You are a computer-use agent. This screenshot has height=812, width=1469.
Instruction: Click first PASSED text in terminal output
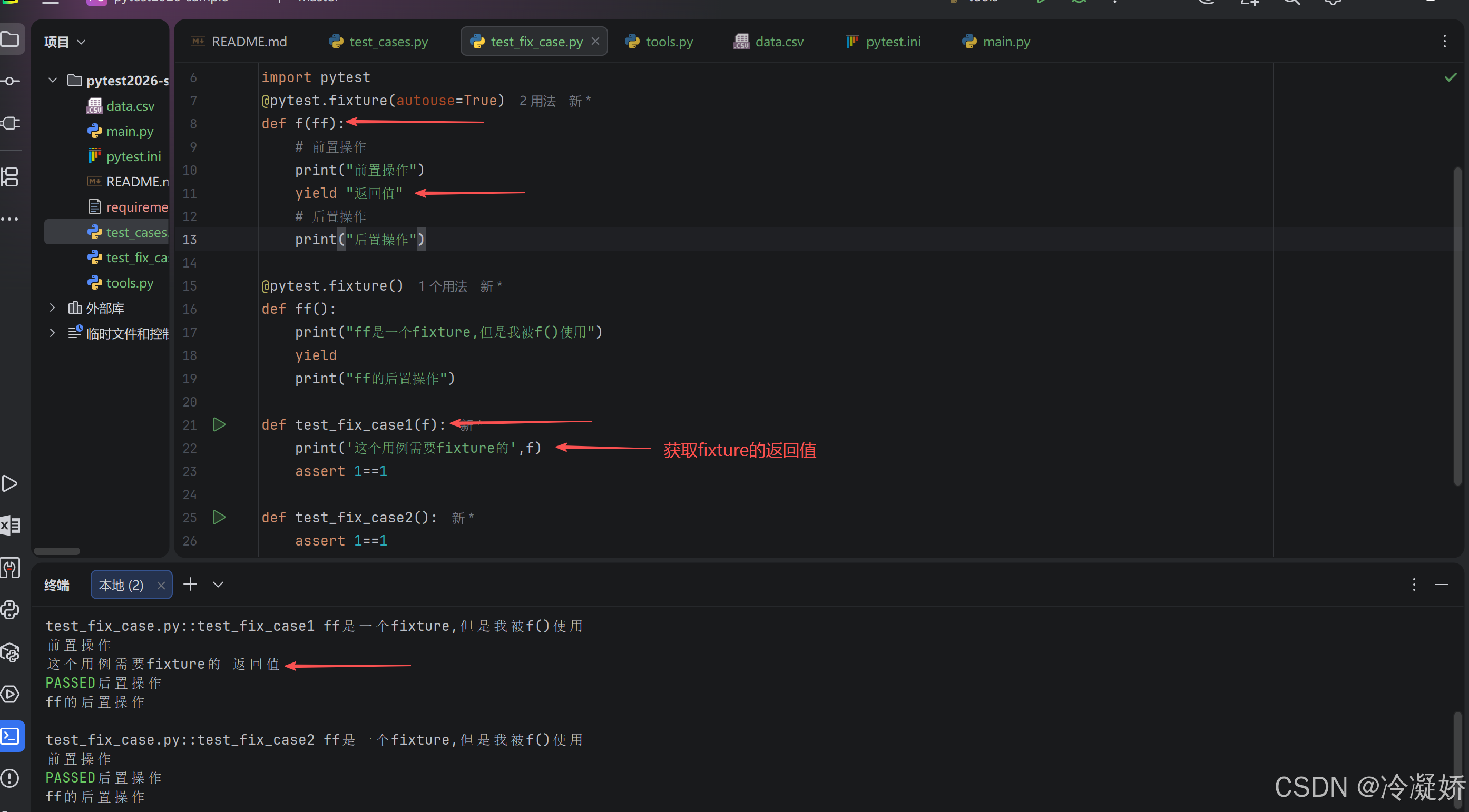pos(70,682)
